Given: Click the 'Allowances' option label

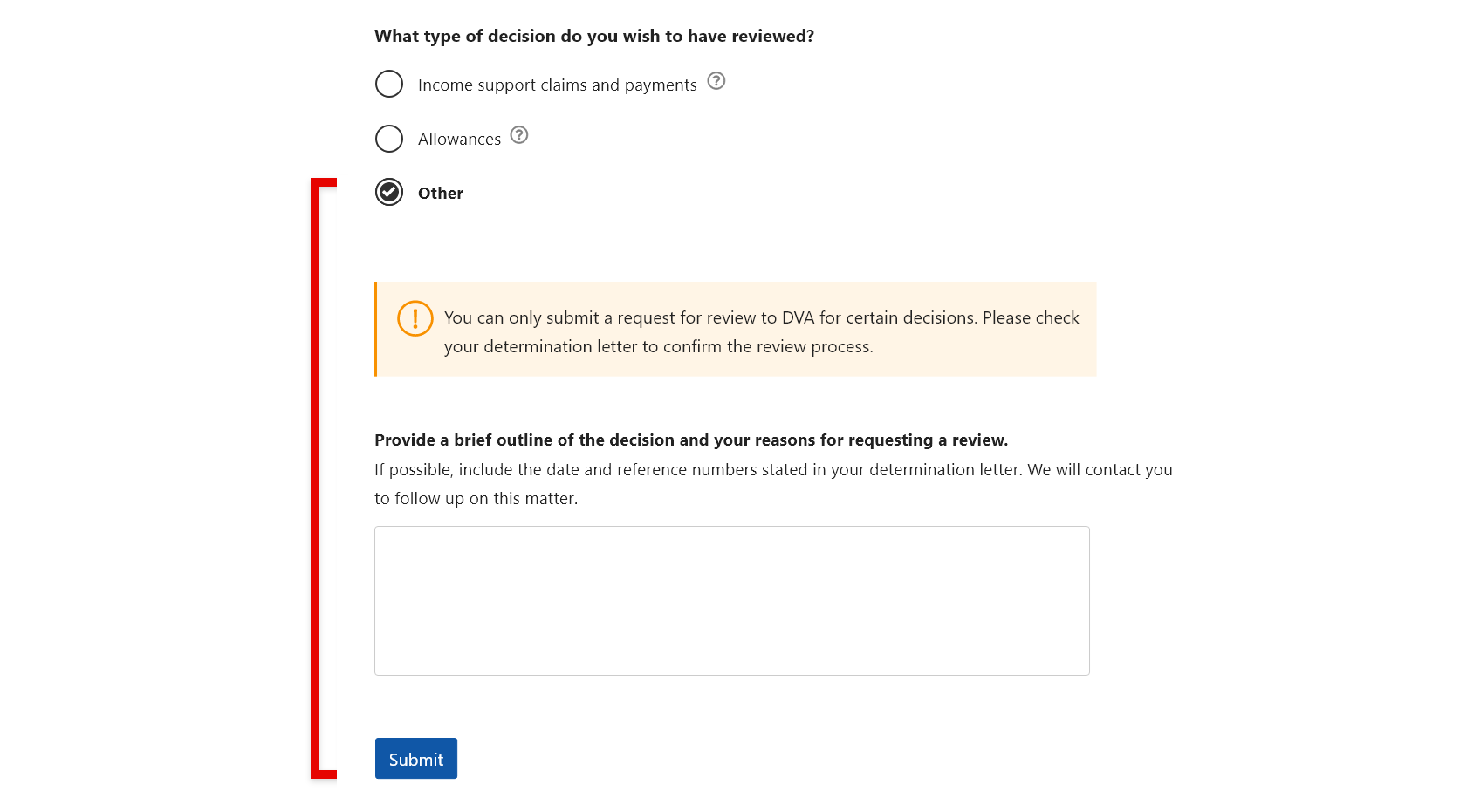Looking at the screenshot, I should pos(459,140).
